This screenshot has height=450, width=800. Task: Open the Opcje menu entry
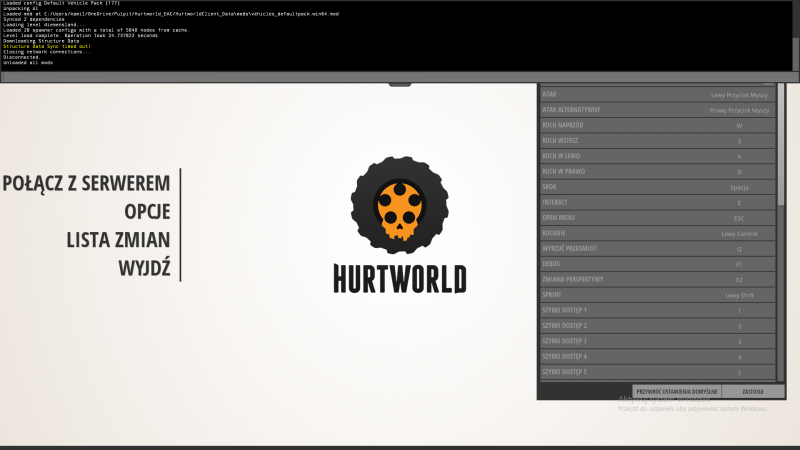[x=147, y=212]
